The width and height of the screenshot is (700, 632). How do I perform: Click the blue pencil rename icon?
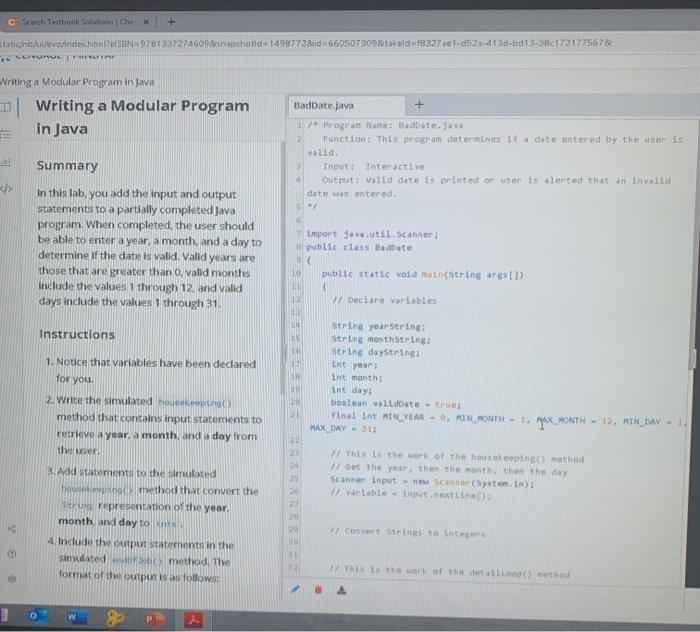point(295,589)
